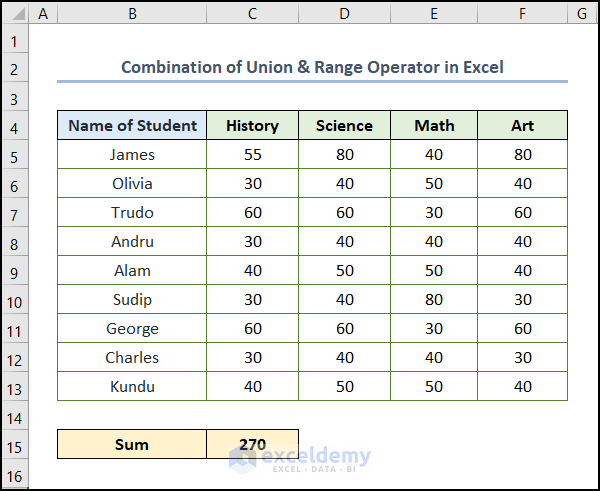
Task: Click Sudip's Math score of 80
Action: tap(433, 300)
